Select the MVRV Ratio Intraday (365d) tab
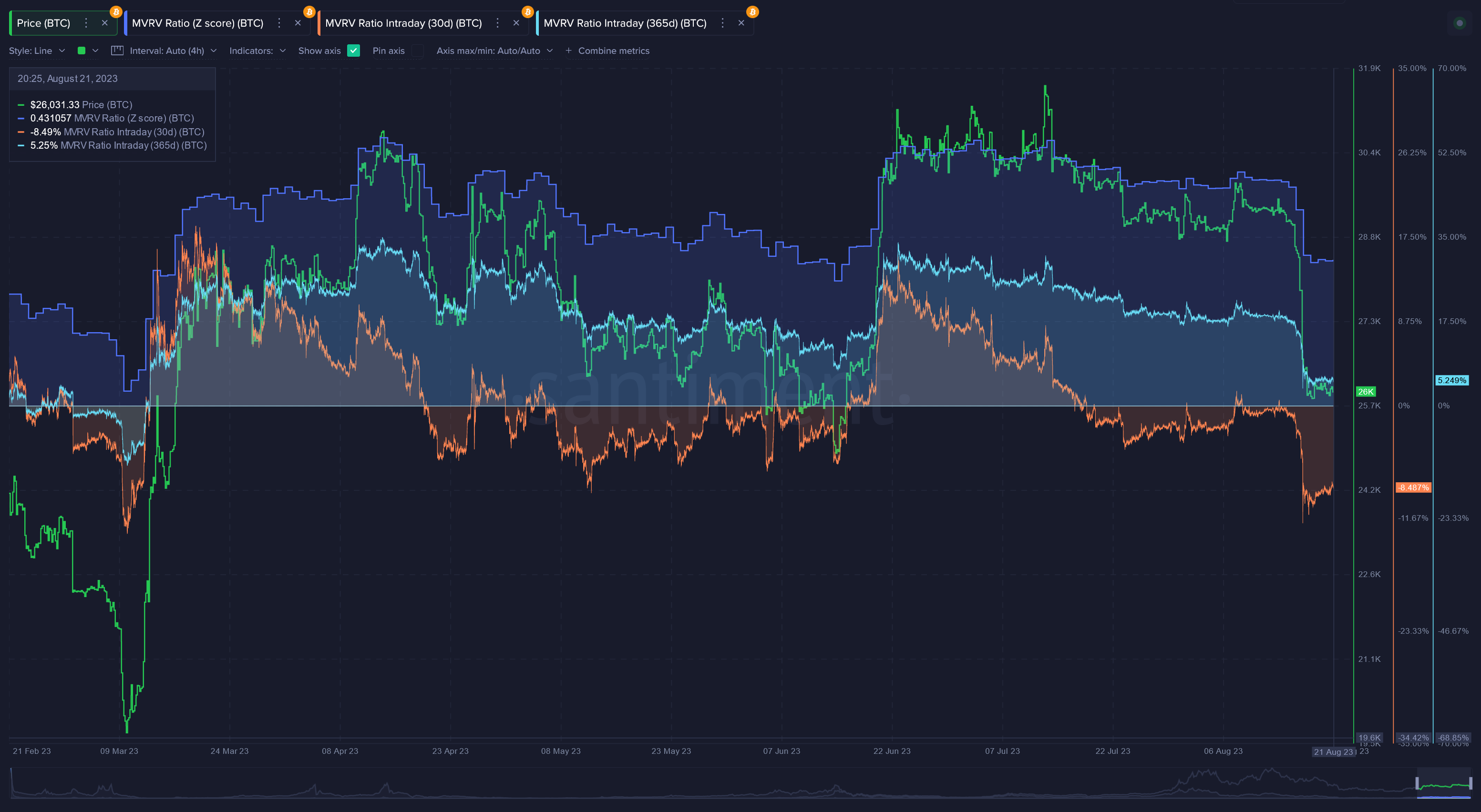Image resolution: width=1481 pixels, height=812 pixels. [625, 23]
